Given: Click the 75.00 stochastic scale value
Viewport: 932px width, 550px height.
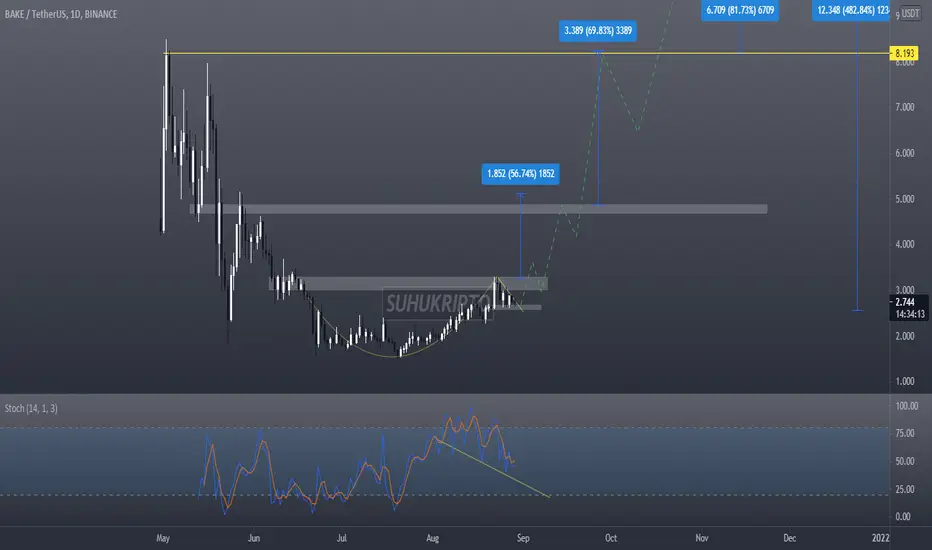Looking at the screenshot, I should click(x=905, y=433).
